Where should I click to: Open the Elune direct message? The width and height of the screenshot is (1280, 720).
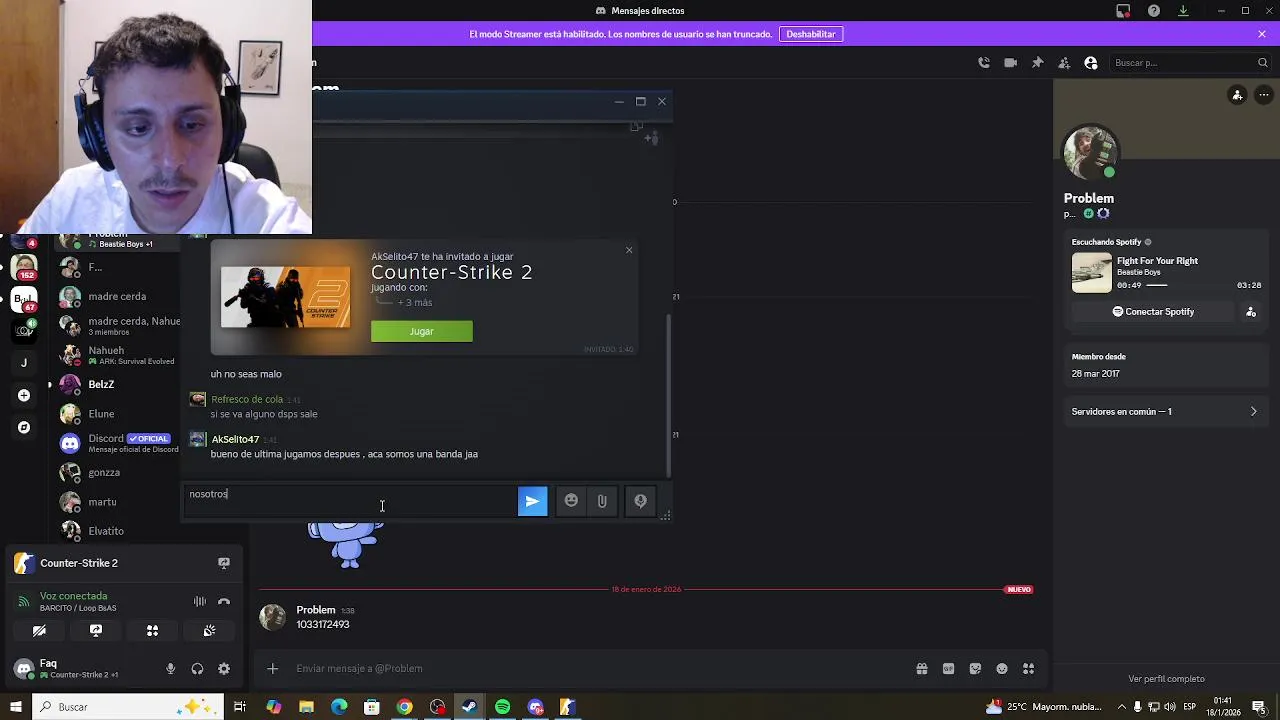click(117, 414)
